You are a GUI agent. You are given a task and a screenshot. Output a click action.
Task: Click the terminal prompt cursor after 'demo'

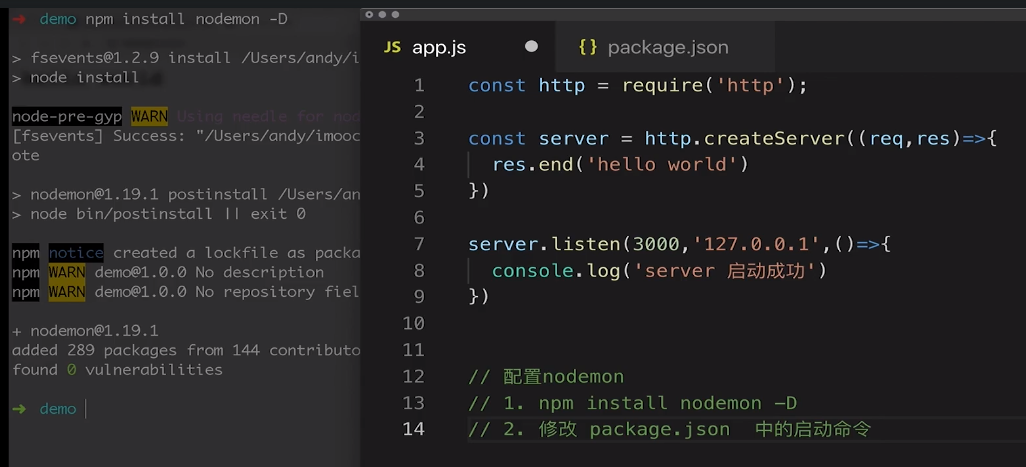click(x=86, y=409)
